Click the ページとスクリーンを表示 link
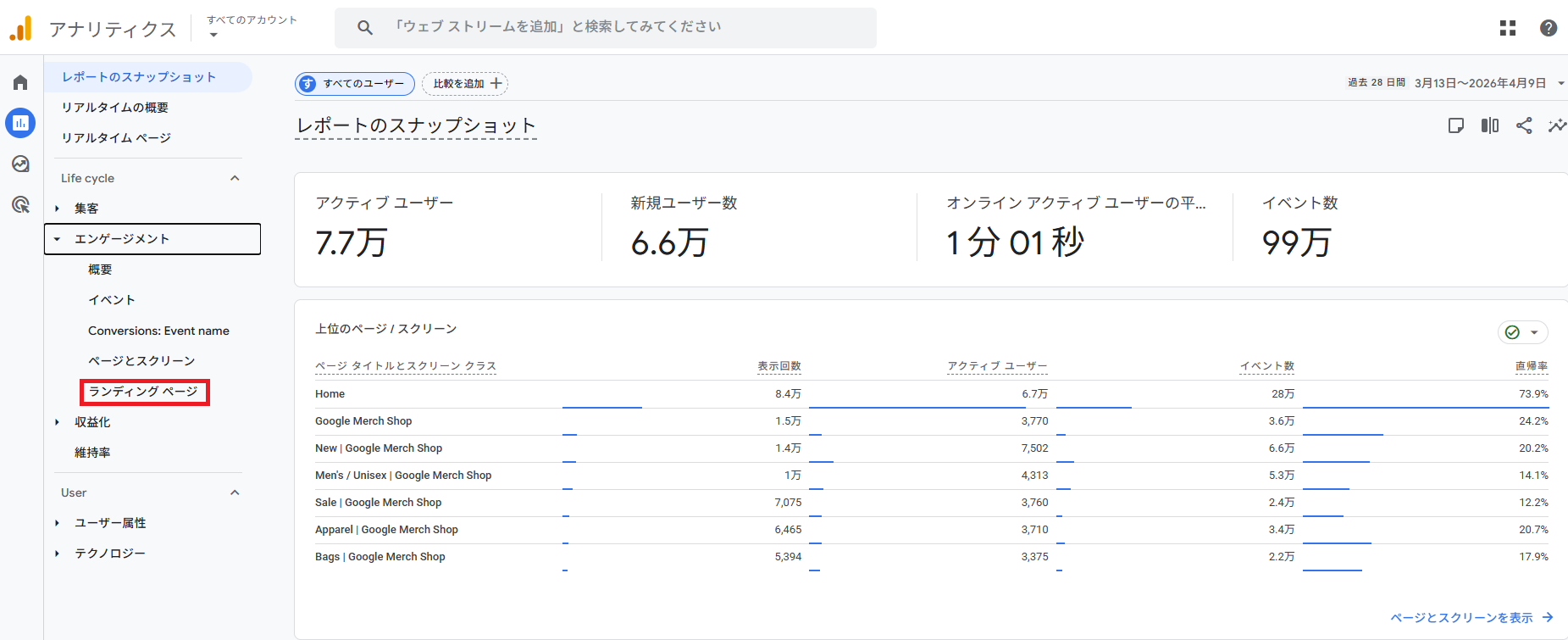 (1472, 617)
